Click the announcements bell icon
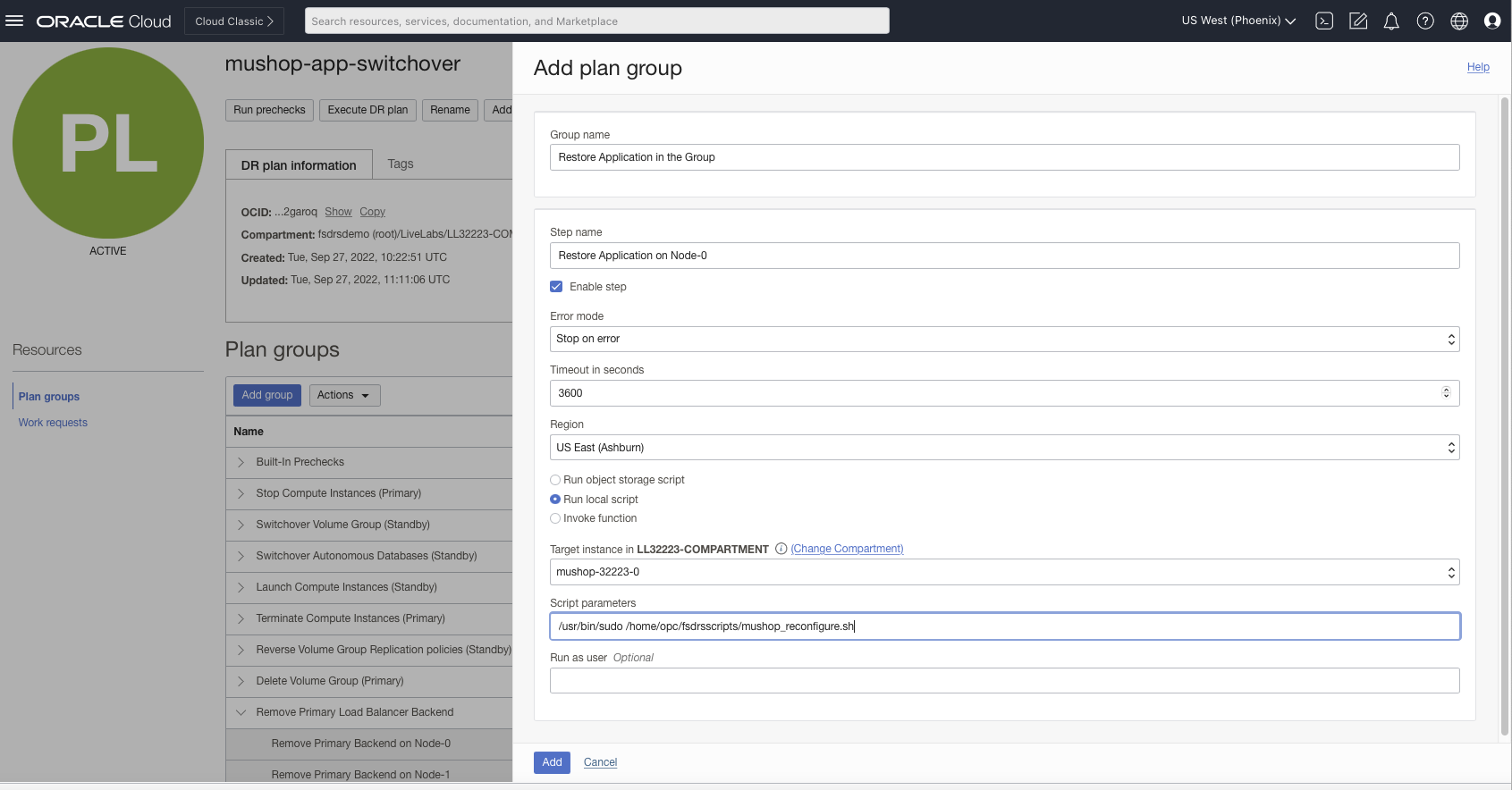 (x=1391, y=21)
